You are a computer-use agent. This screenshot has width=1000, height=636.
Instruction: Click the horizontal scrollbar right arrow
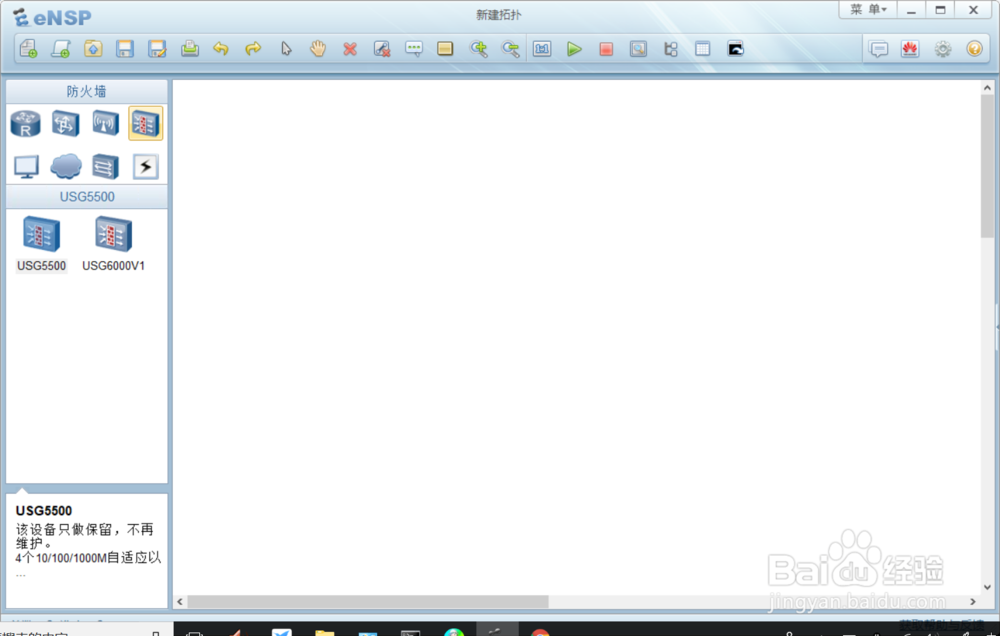pos(973,602)
